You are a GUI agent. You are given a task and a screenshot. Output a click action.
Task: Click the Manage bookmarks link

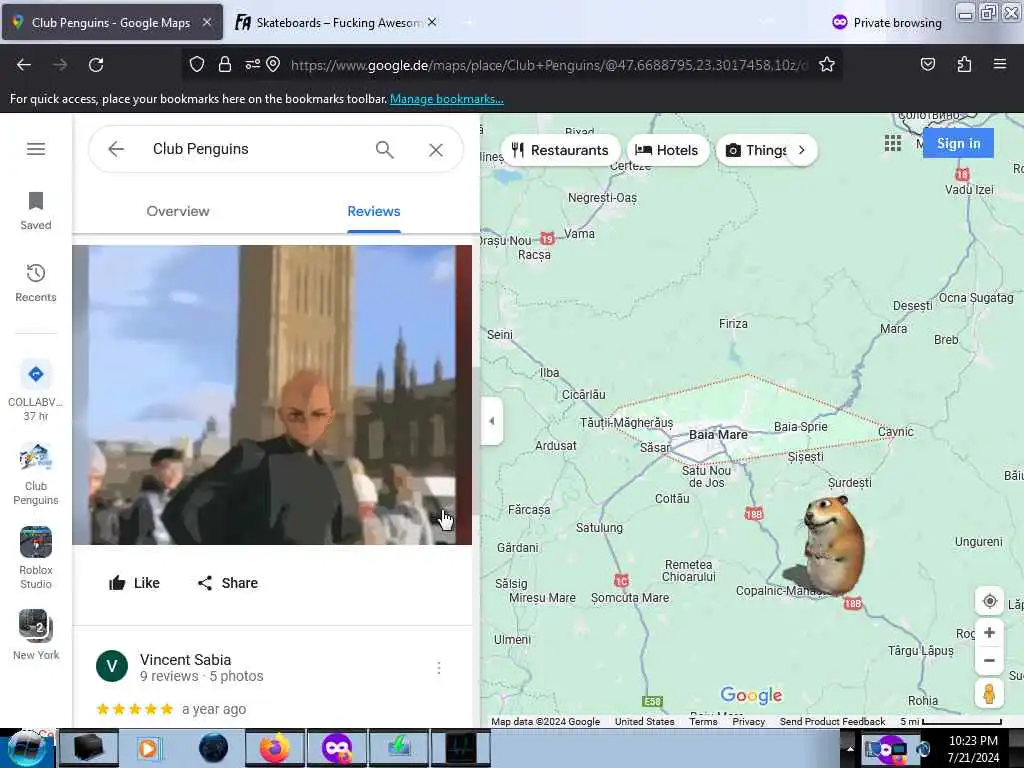pyautogui.click(x=447, y=99)
